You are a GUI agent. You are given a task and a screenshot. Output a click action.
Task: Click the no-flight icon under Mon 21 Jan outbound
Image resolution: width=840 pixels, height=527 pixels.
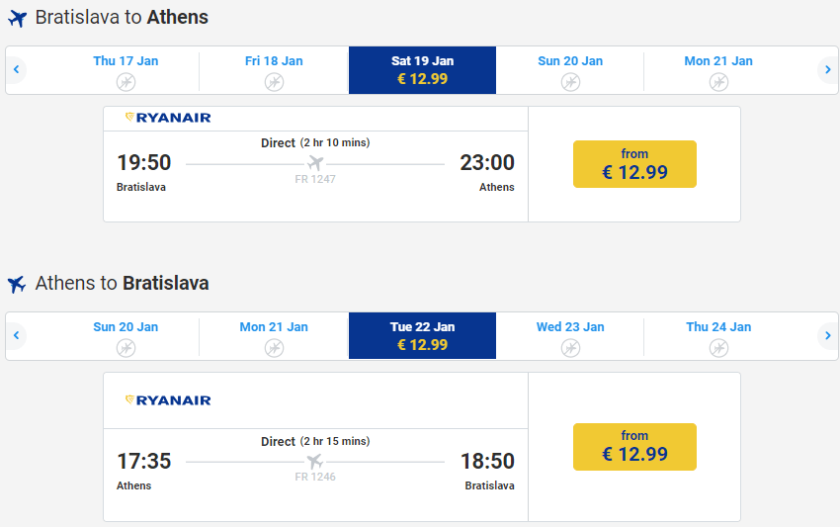[x=718, y=82]
